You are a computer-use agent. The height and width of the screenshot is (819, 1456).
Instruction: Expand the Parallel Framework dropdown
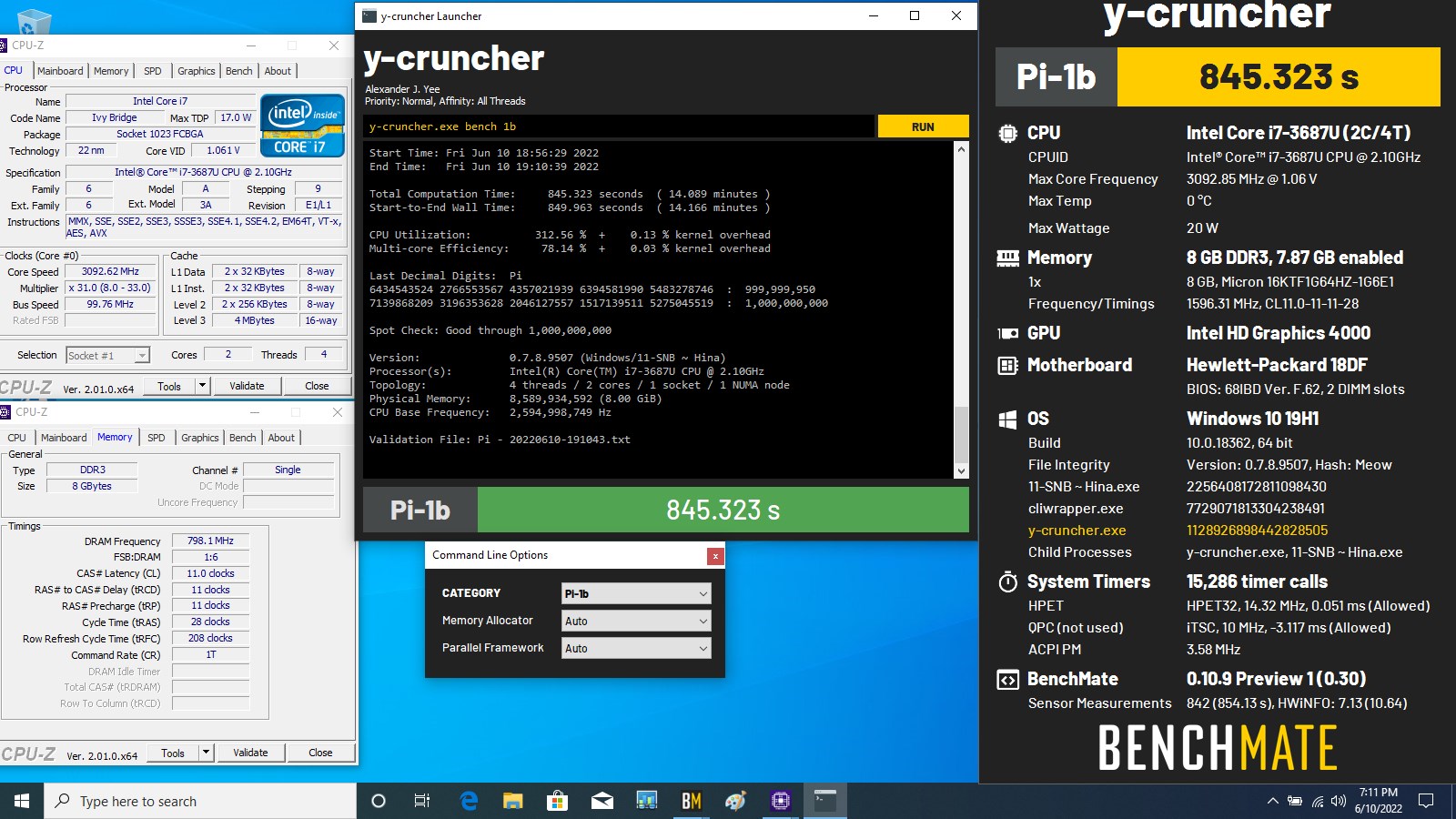click(x=636, y=648)
